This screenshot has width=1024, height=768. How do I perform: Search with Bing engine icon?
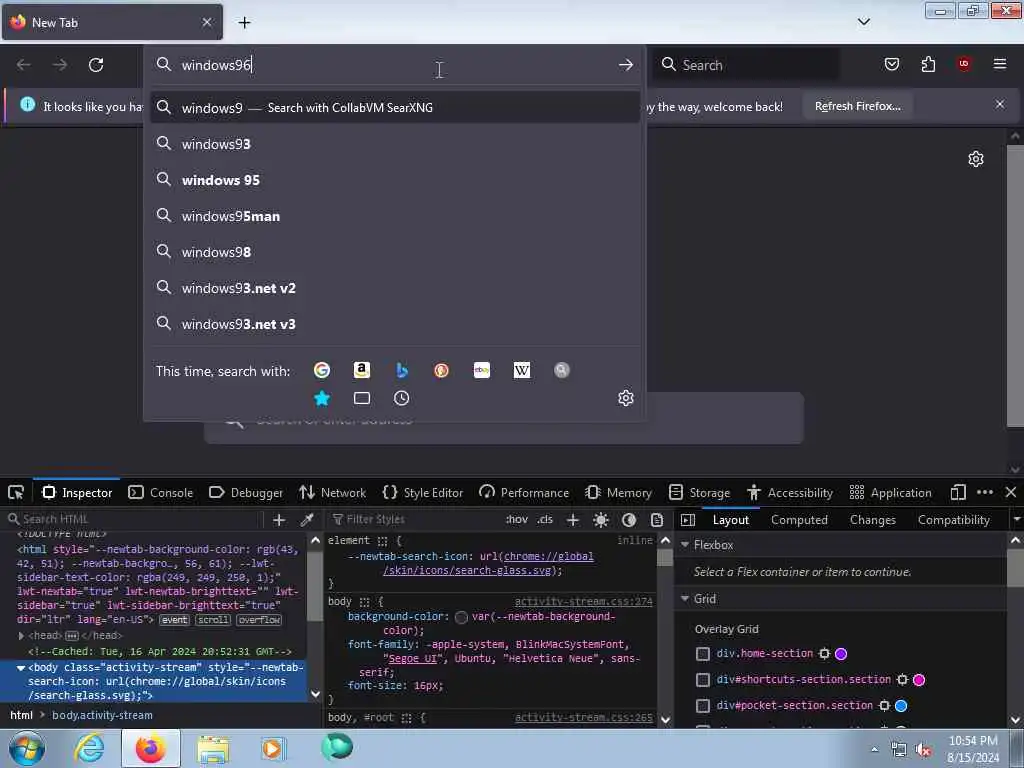tap(402, 370)
